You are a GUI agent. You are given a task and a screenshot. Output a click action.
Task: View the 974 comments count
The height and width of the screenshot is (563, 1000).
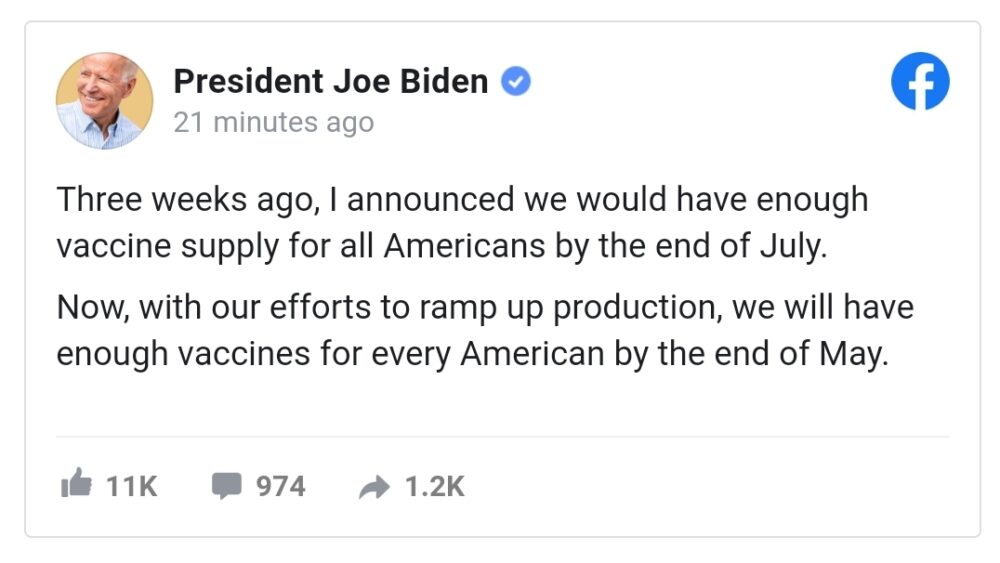(281, 486)
